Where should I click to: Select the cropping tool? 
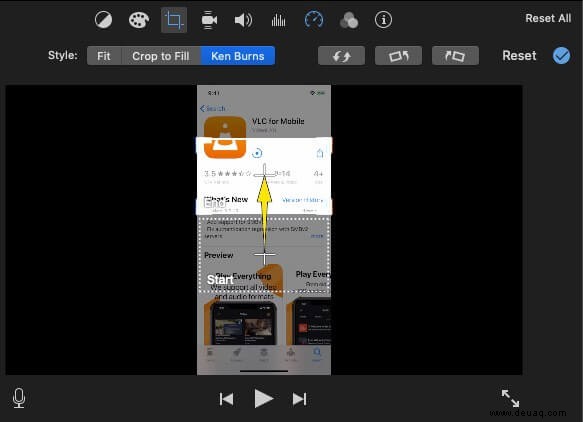(174, 20)
